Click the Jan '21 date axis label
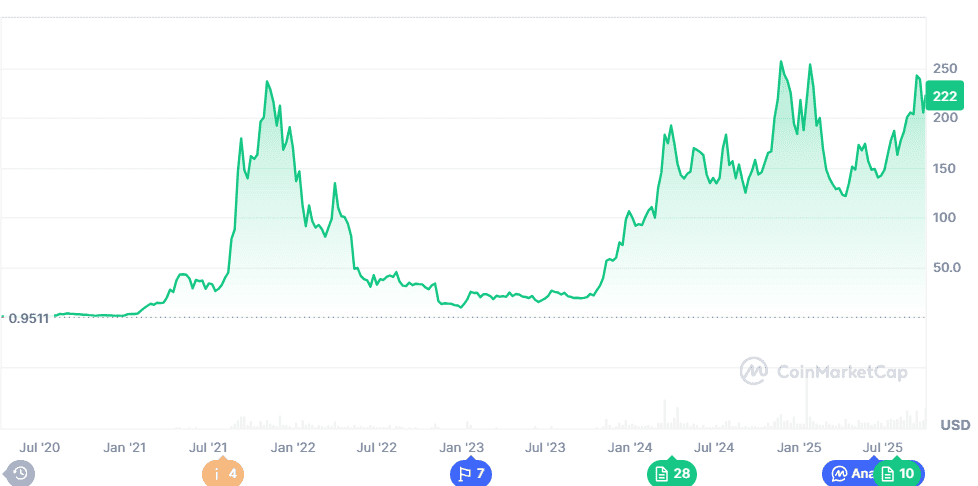Image resolution: width=978 pixels, height=486 pixels. [x=125, y=447]
